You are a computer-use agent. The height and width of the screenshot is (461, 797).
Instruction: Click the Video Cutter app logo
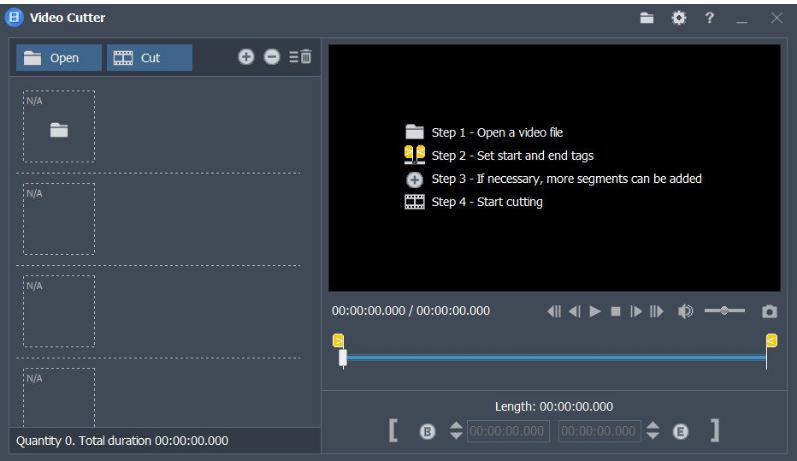pyautogui.click(x=14, y=17)
